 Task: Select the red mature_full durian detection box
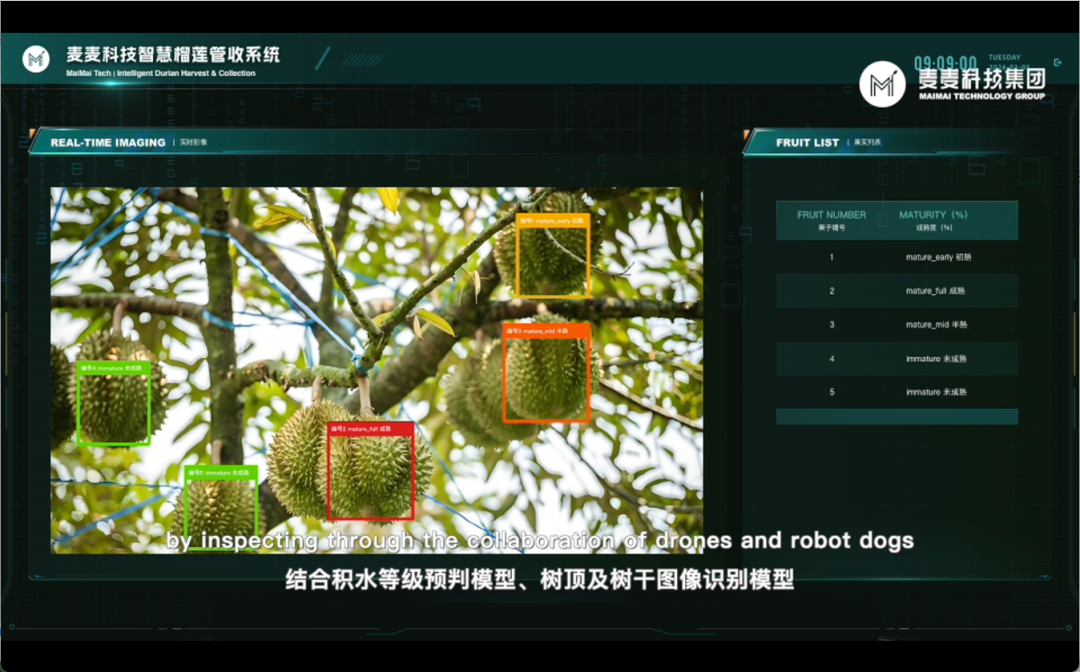pyautogui.click(x=371, y=471)
